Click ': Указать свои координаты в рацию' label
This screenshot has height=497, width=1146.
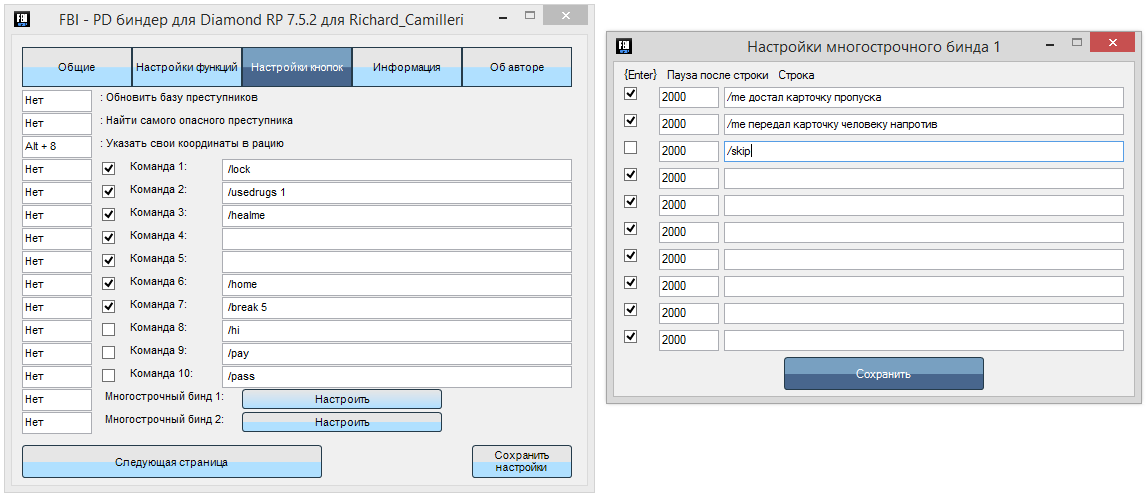pos(192,144)
